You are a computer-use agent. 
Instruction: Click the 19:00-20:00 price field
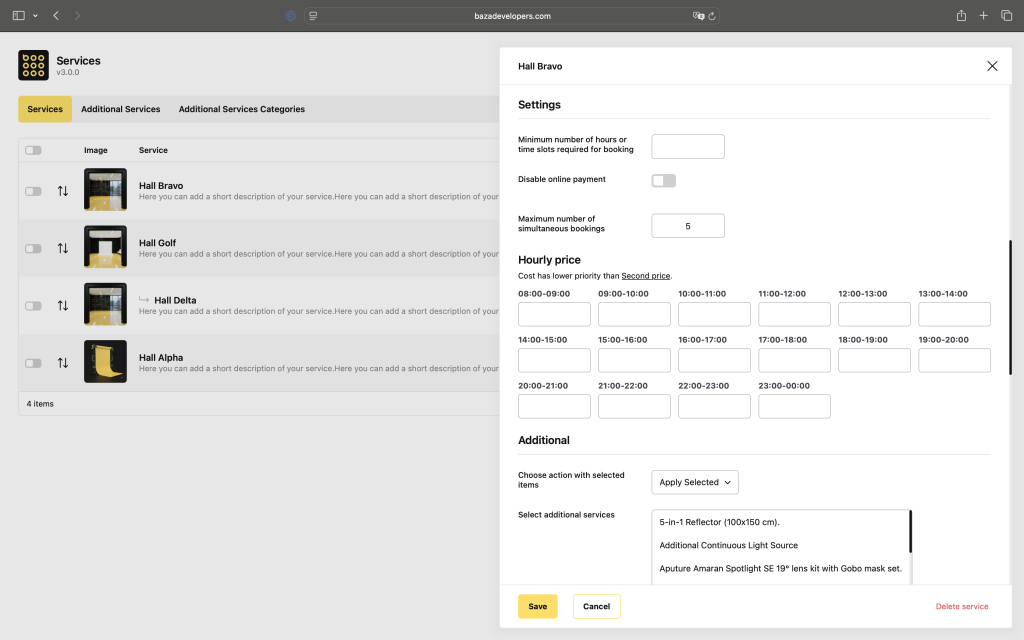954,360
